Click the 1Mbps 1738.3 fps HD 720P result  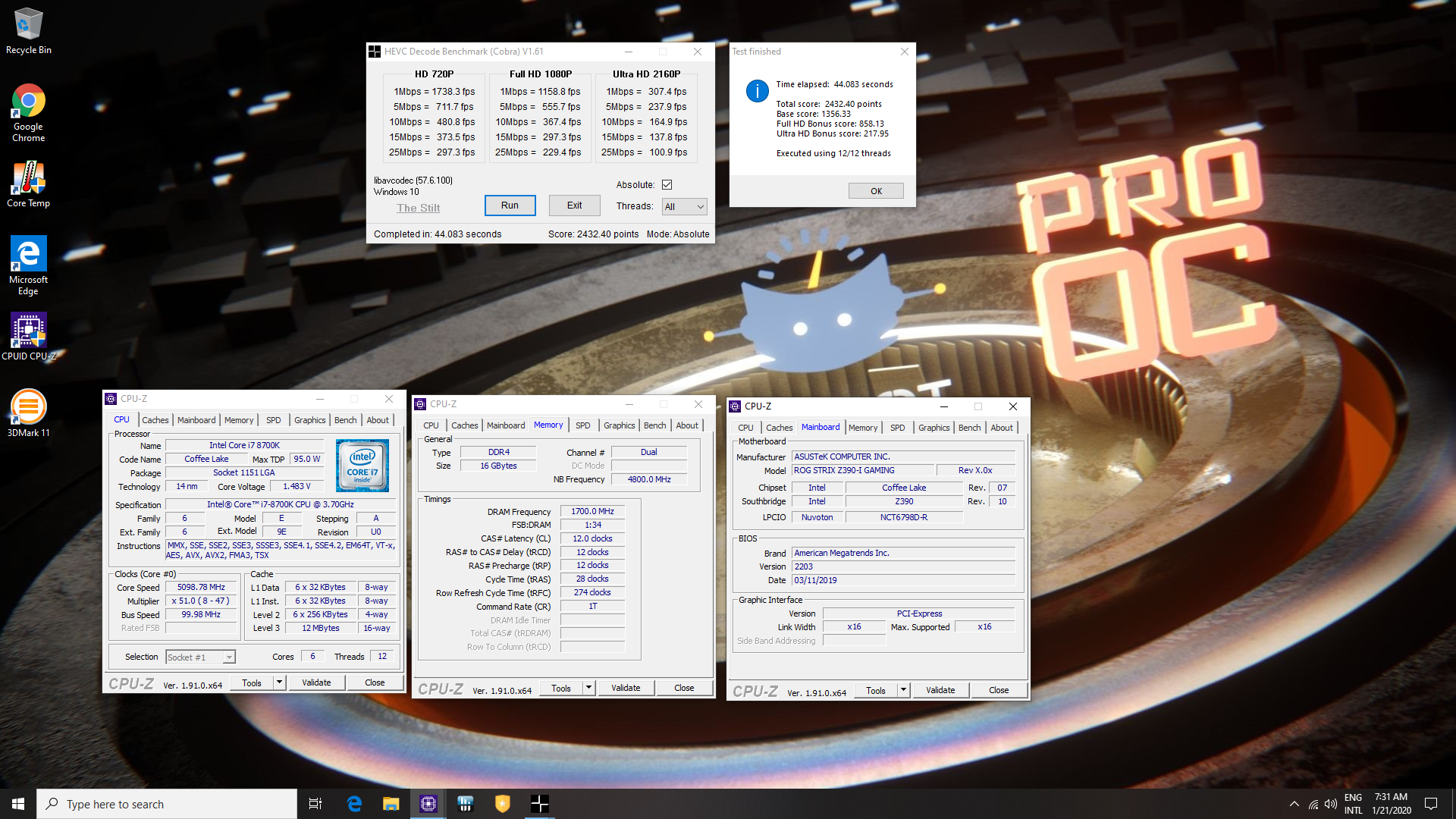(x=434, y=92)
